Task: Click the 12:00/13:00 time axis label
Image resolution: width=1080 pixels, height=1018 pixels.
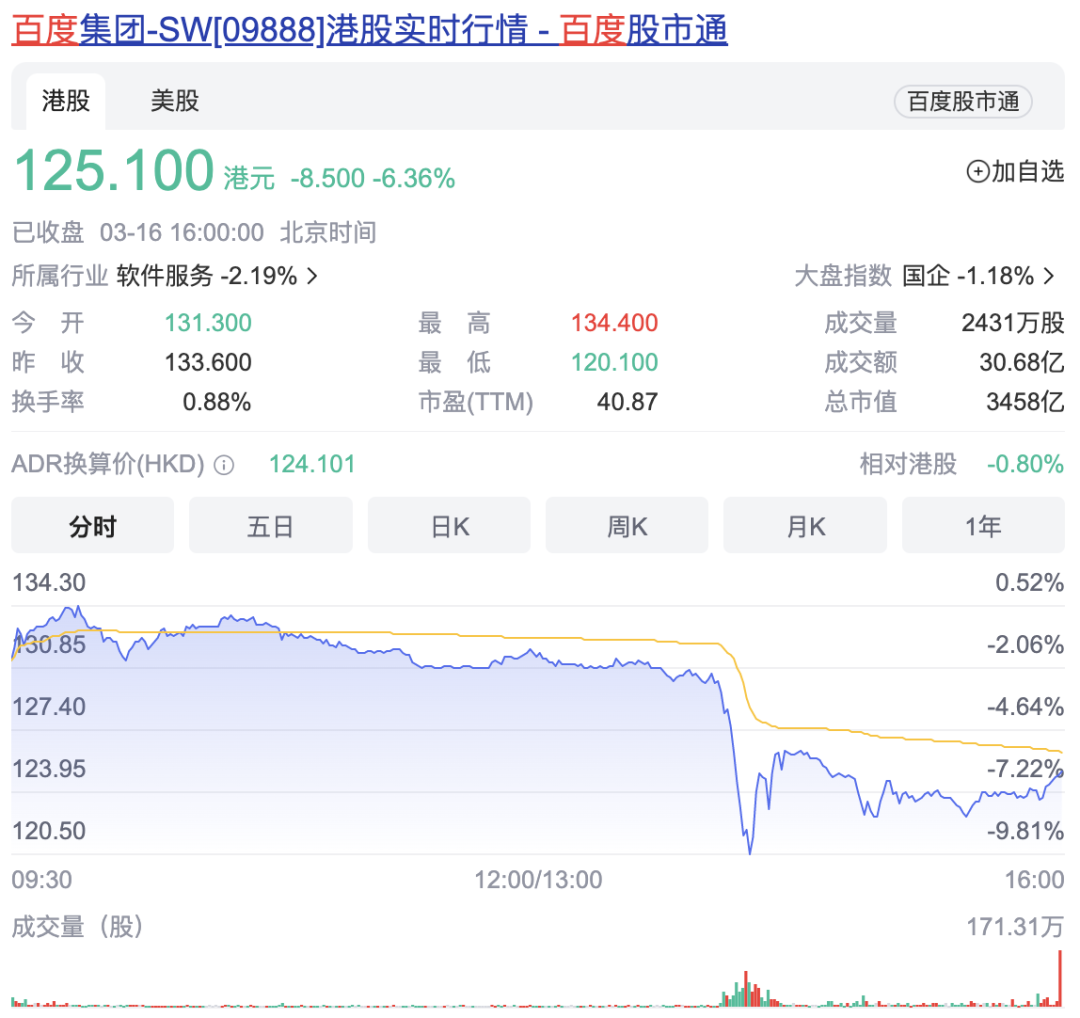Action: (x=538, y=880)
